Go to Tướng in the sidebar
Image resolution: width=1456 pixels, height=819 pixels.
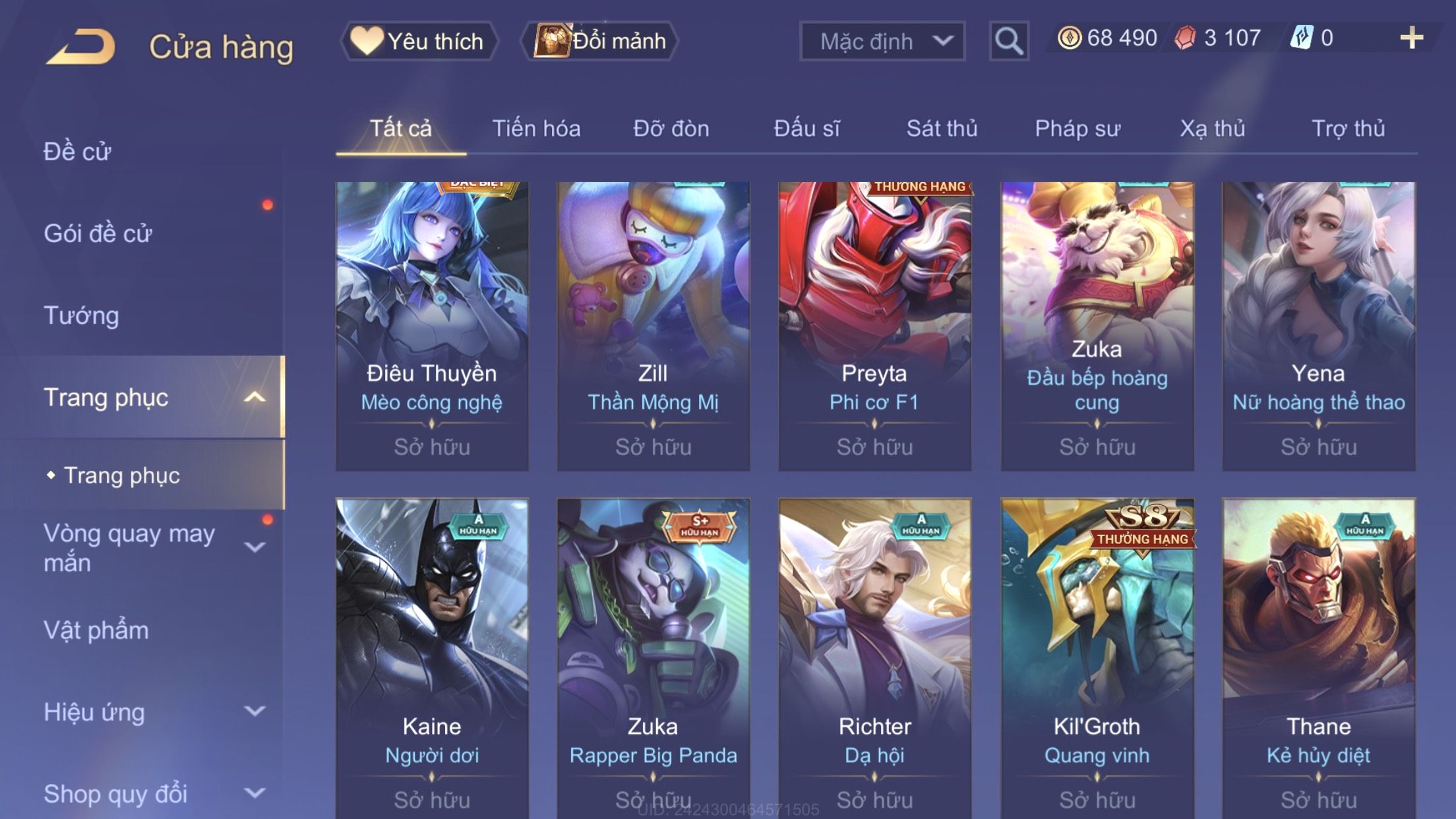click(82, 315)
